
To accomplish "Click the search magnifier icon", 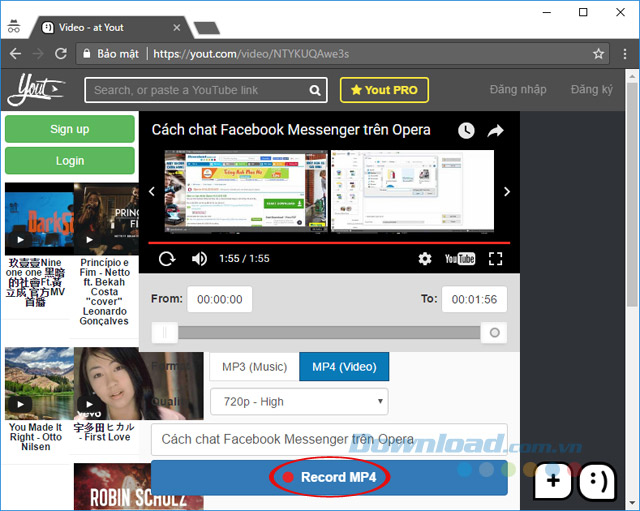I will click(x=315, y=90).
